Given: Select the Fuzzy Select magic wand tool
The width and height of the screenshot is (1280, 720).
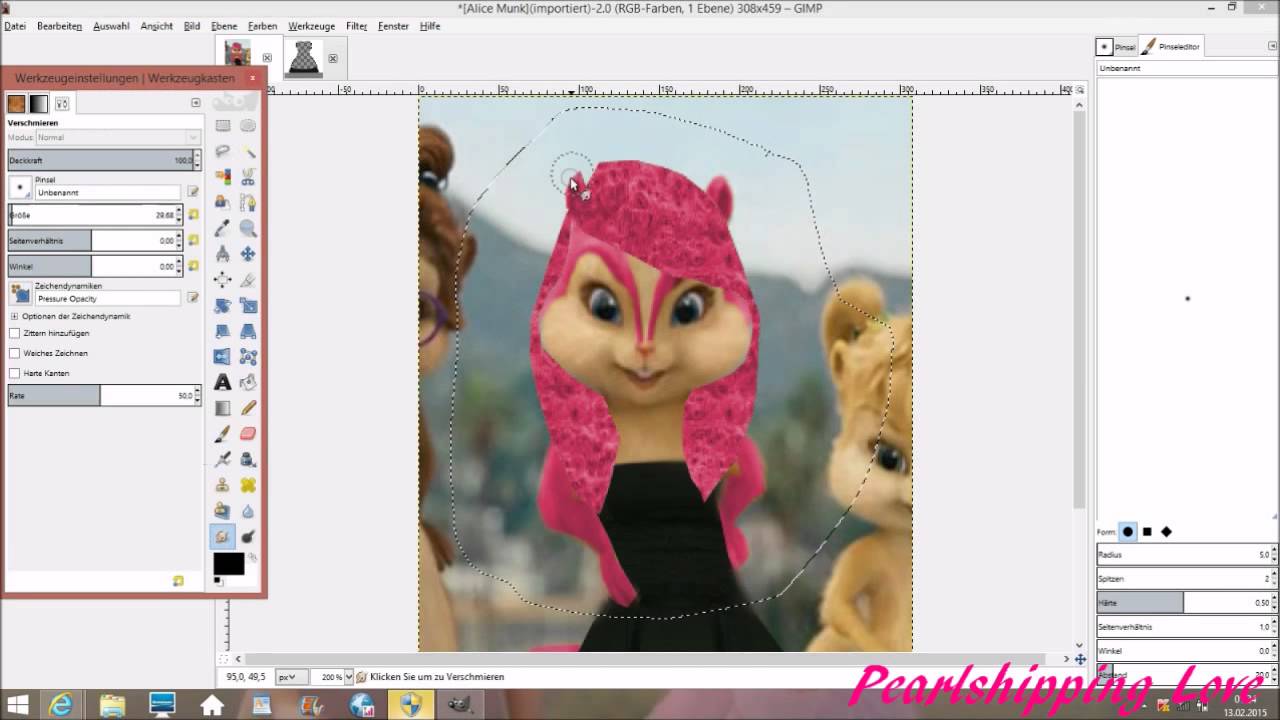Looking at the screenshot, I should click(x=248, y=152).
